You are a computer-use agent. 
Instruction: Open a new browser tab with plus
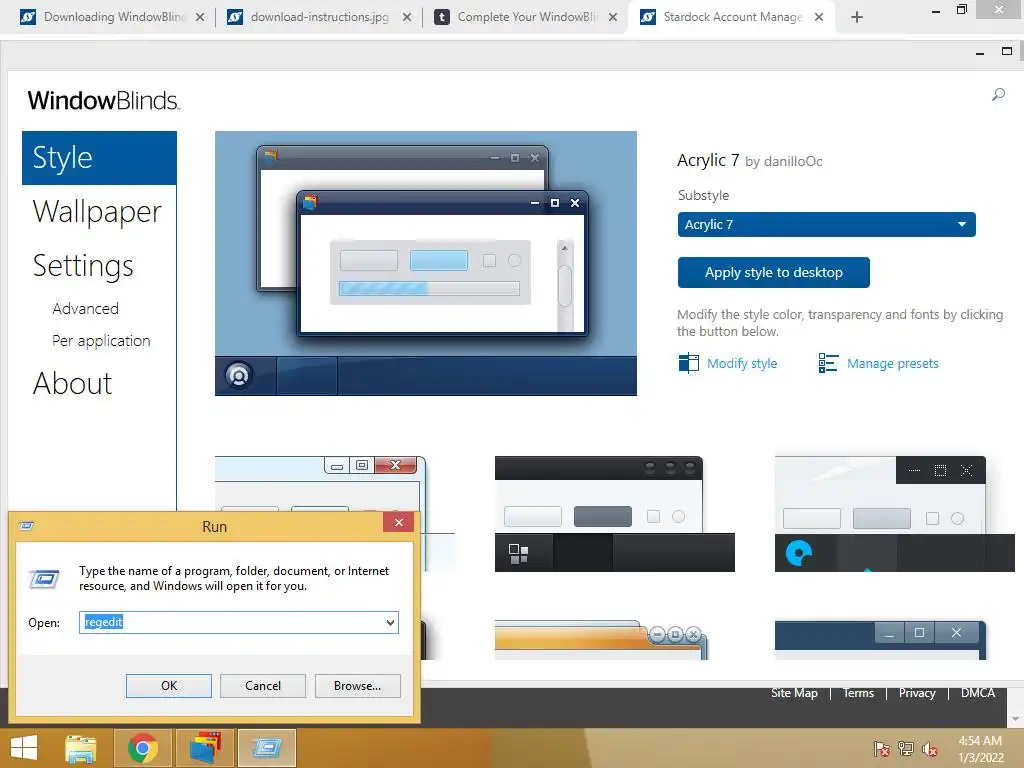[x=857, y=17]
